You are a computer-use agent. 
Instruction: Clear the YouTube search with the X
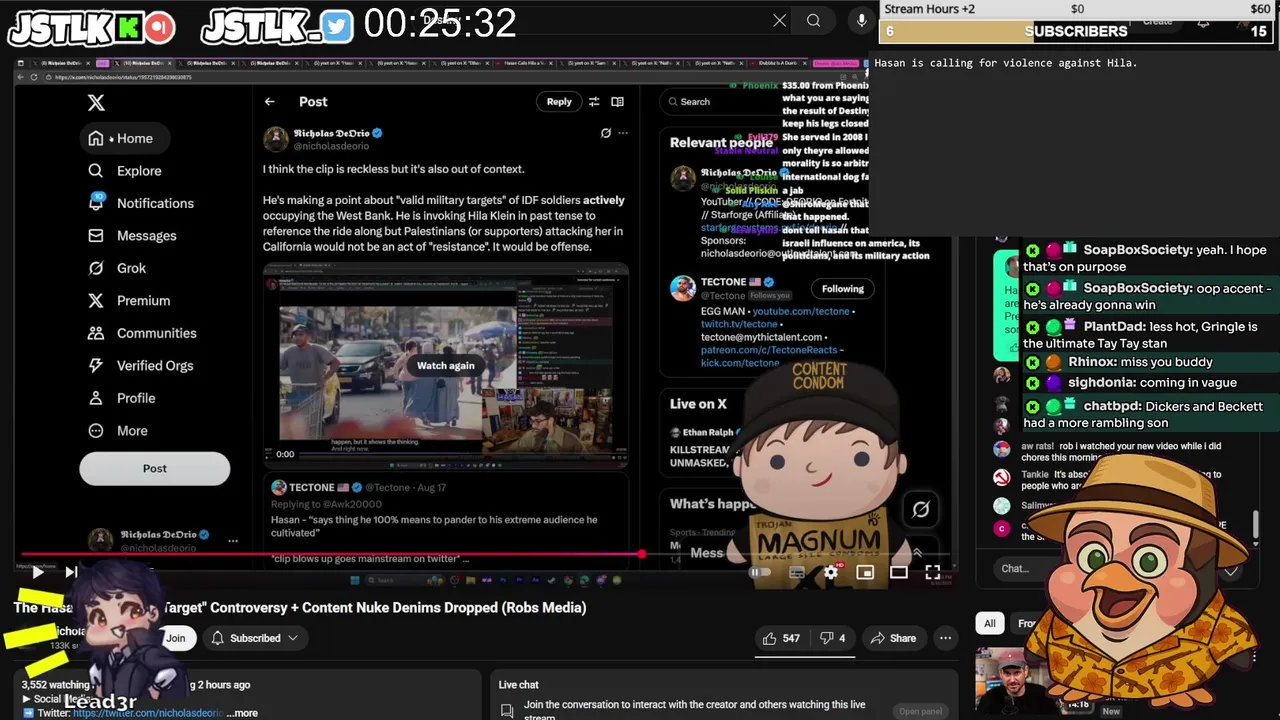(780, 20)
